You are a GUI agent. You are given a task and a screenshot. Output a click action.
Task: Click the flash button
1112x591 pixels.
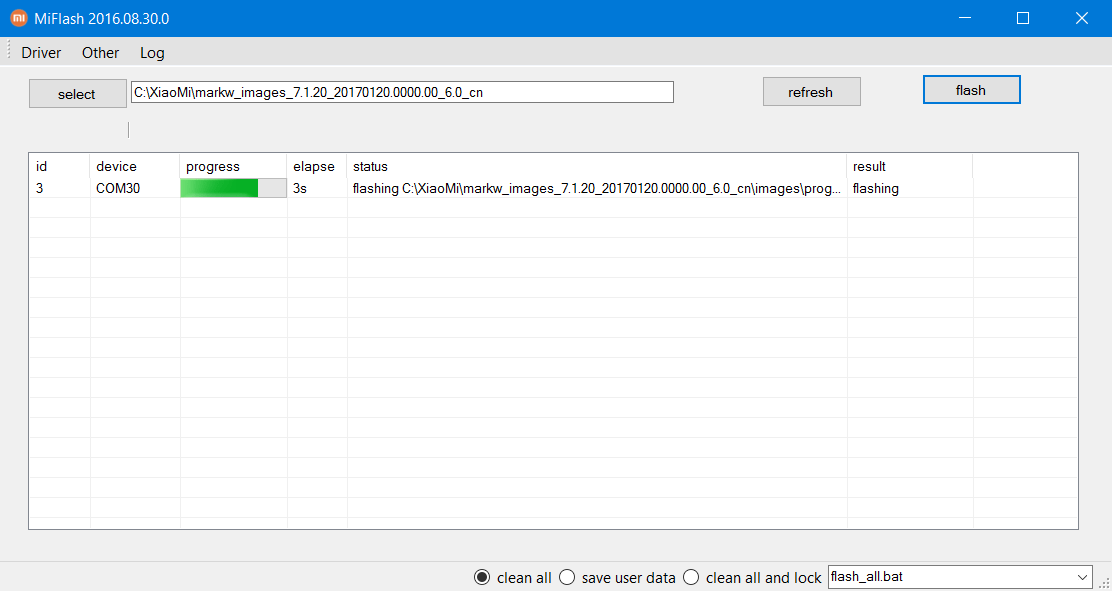coord(972,90)
